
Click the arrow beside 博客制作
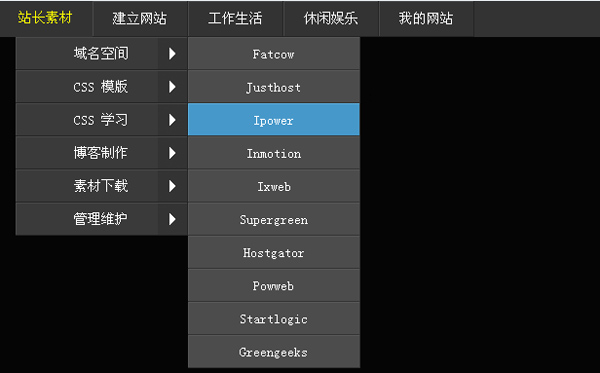point(173,153)
